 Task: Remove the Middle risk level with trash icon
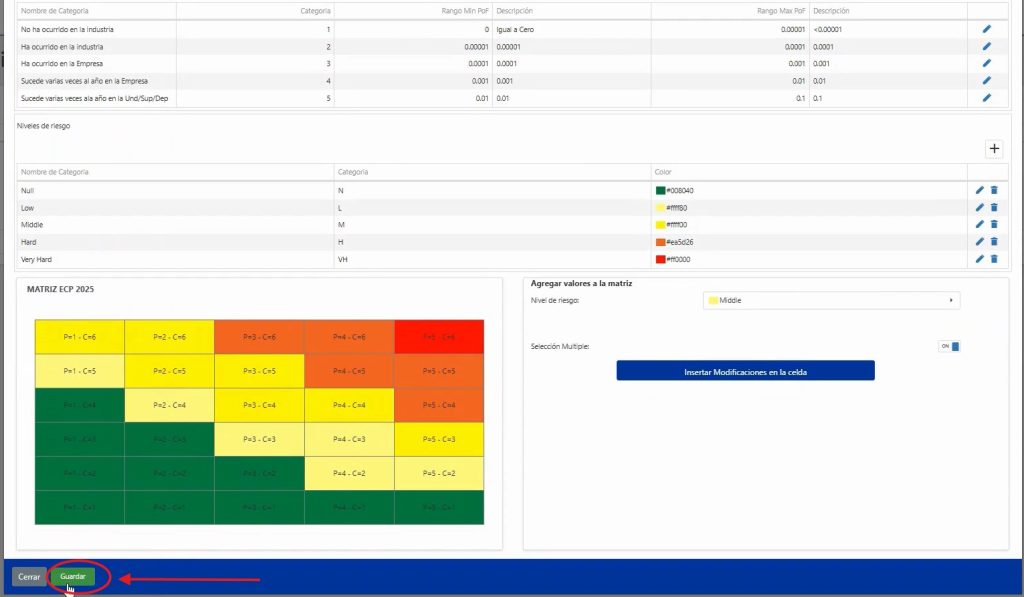click(x=994, y=225)
